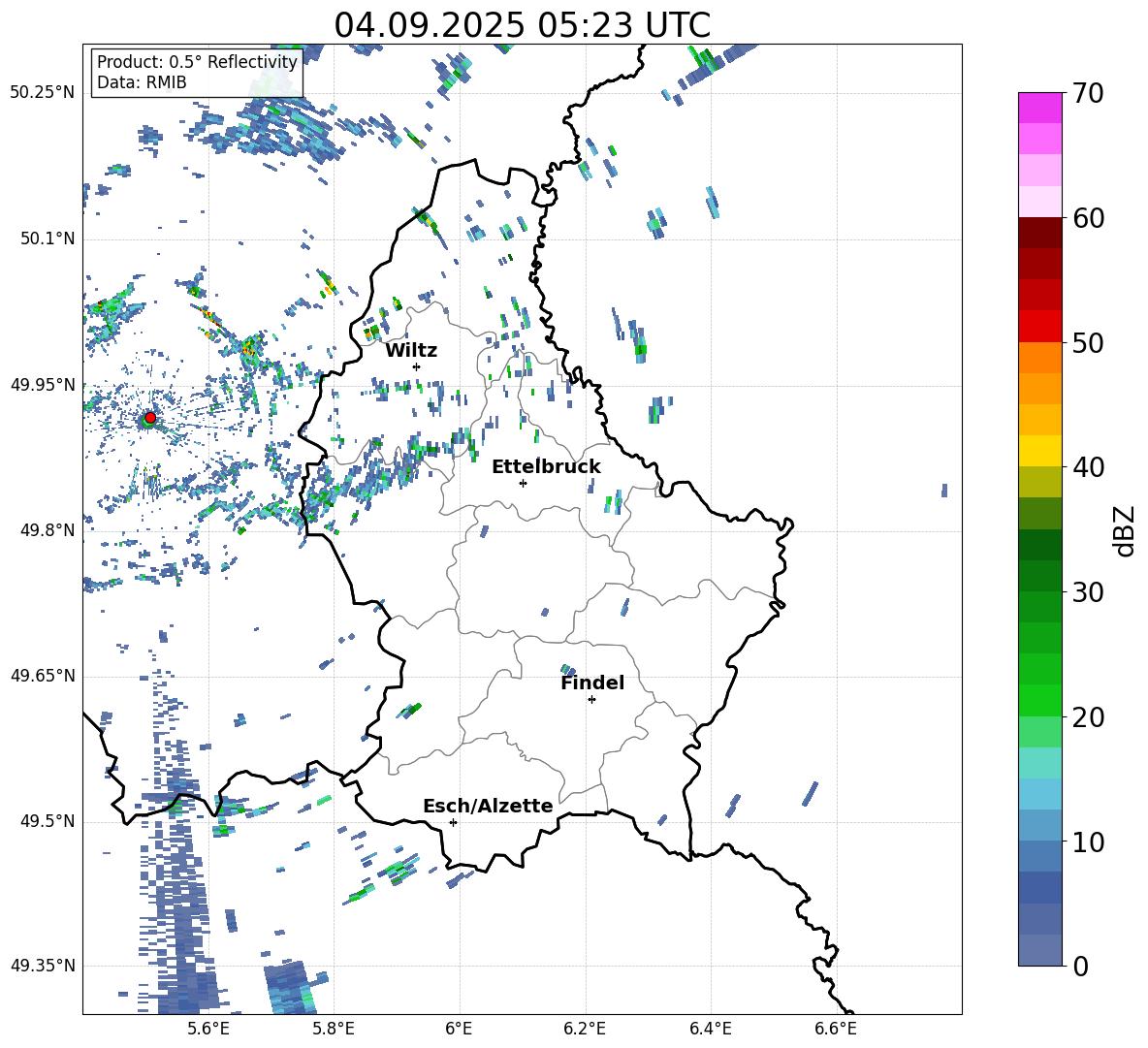Click the 49.65°N latitude label
Screen dimensions: 1148x1048
[x=43, y=675]
